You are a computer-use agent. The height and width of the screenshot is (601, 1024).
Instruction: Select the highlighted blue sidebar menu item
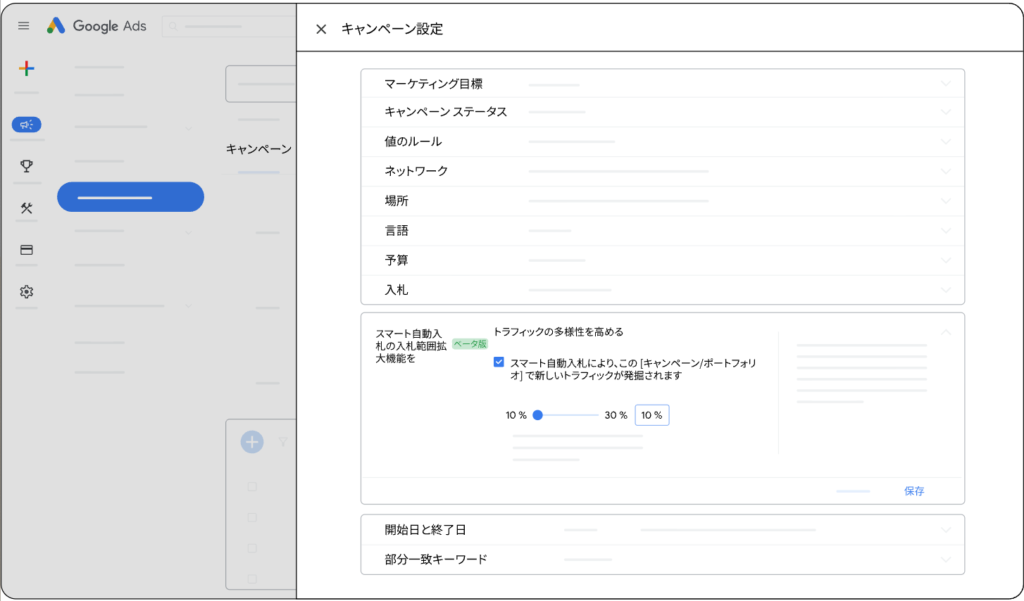pyautogui.click(x=130, y=197)
